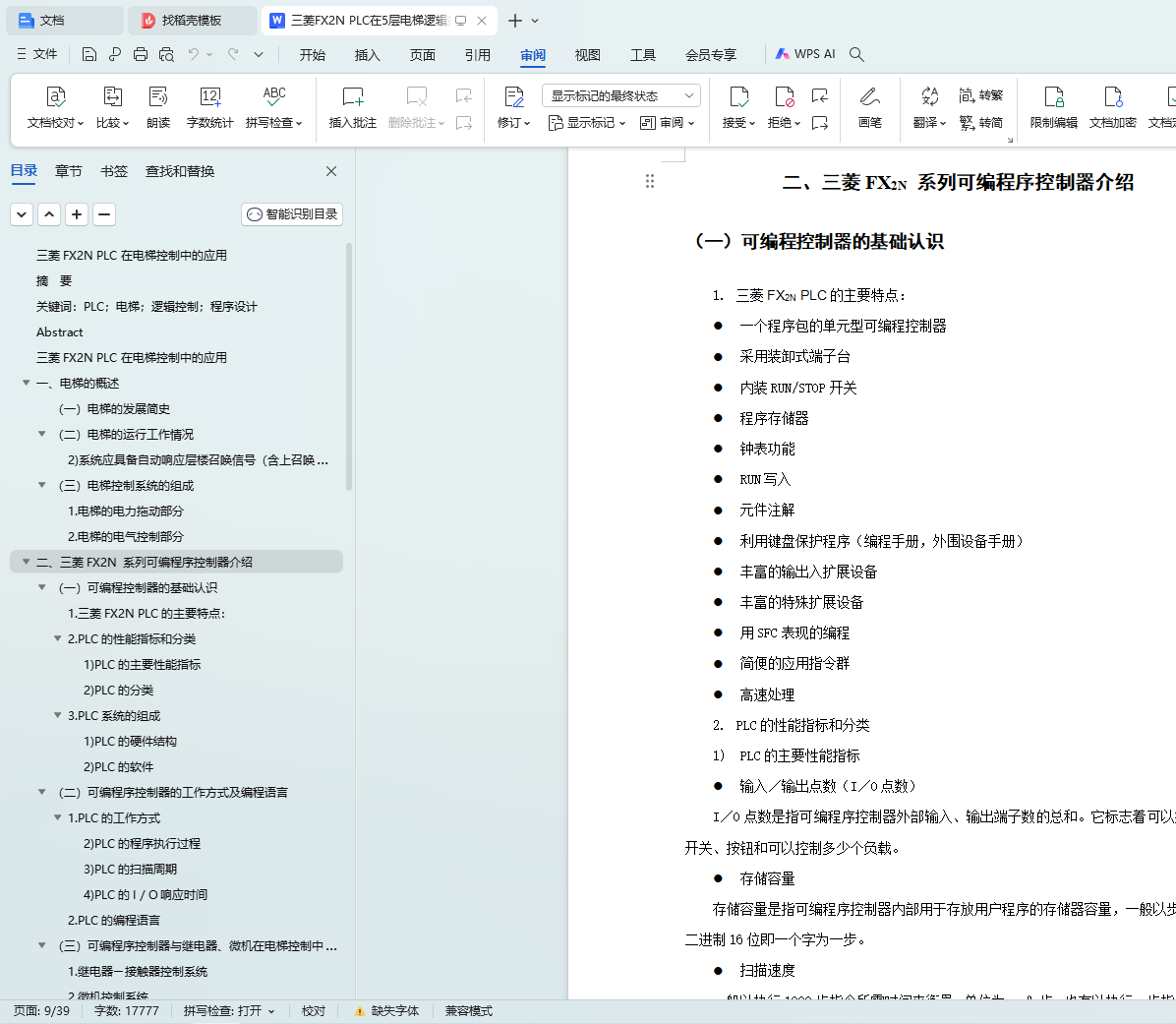Screen dimensions: 1176x1024
Task: Click 缺失字体 warning in status bar
Action: [x=387, y=1010]
